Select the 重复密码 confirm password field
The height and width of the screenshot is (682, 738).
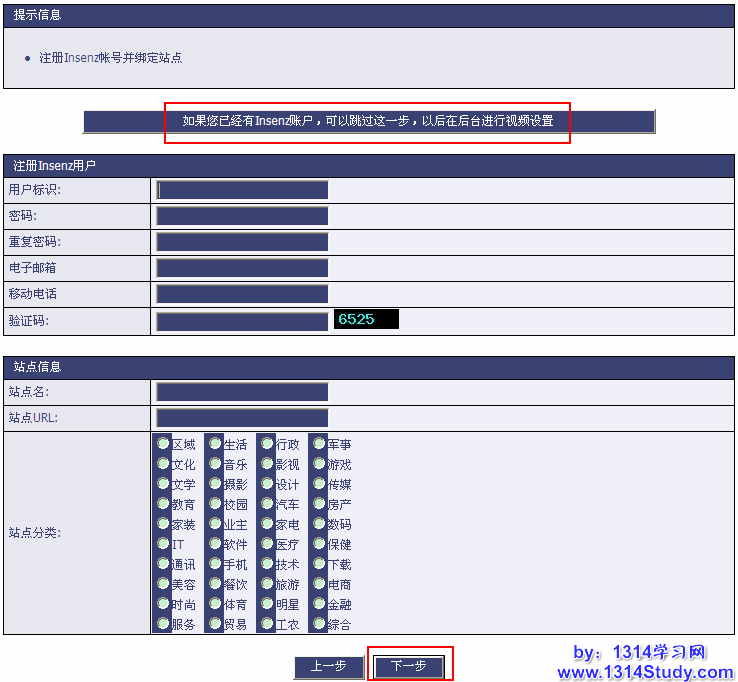(x=242, y=242)
